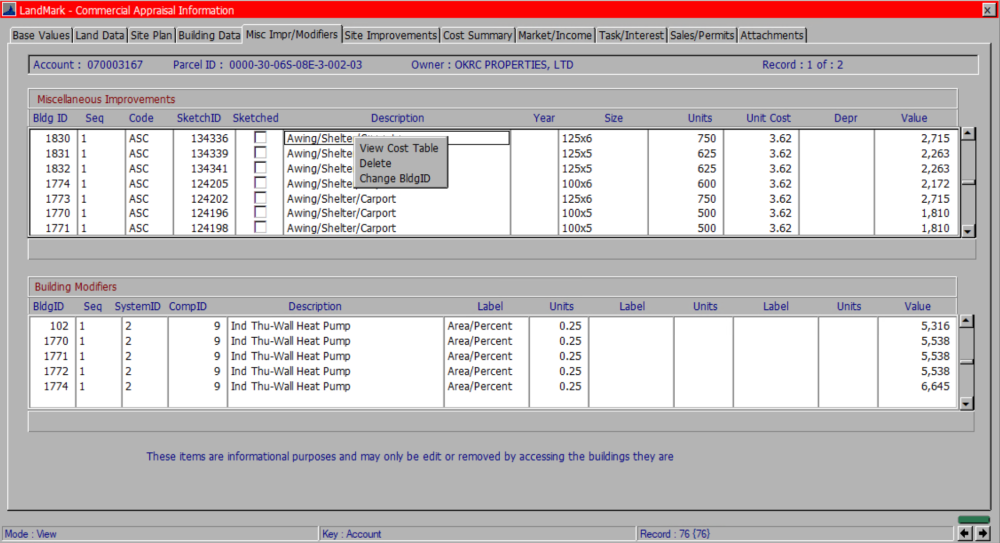Click Value 2,172 cell
This screenshot has width=1000, height=543.
[916, 184]
